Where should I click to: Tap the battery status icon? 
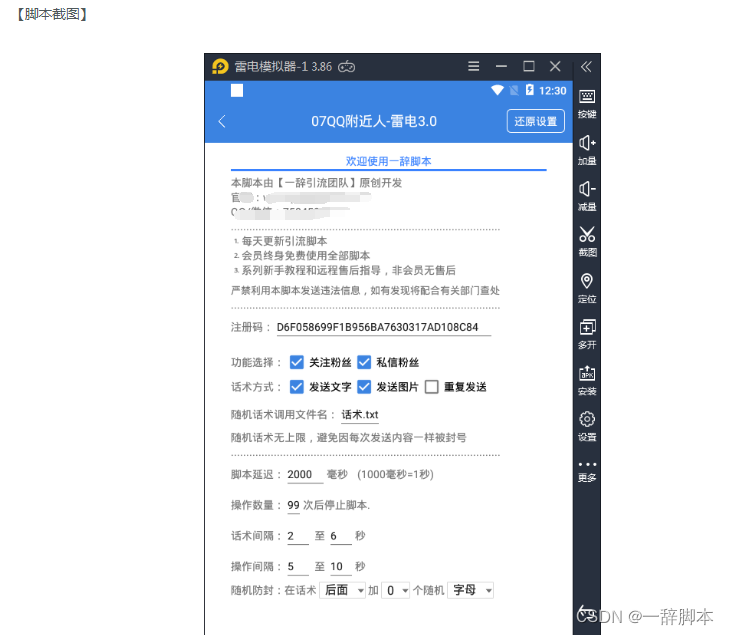click(x=530, y=90)
